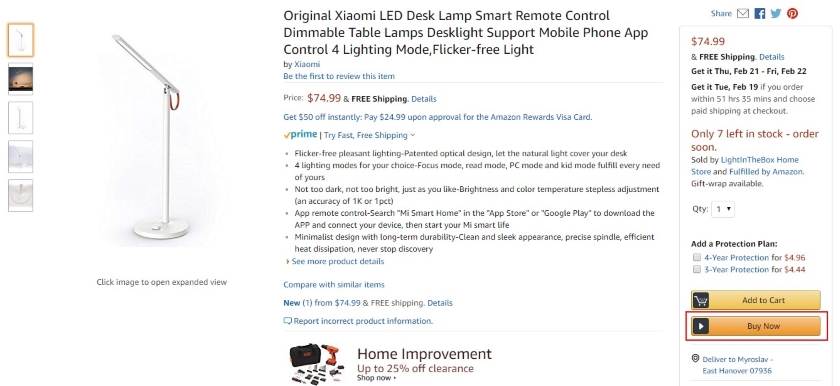The width and height of the screenshot is (840, 386).
Task: Open the Xiaomi brand link
Action: 307,64
